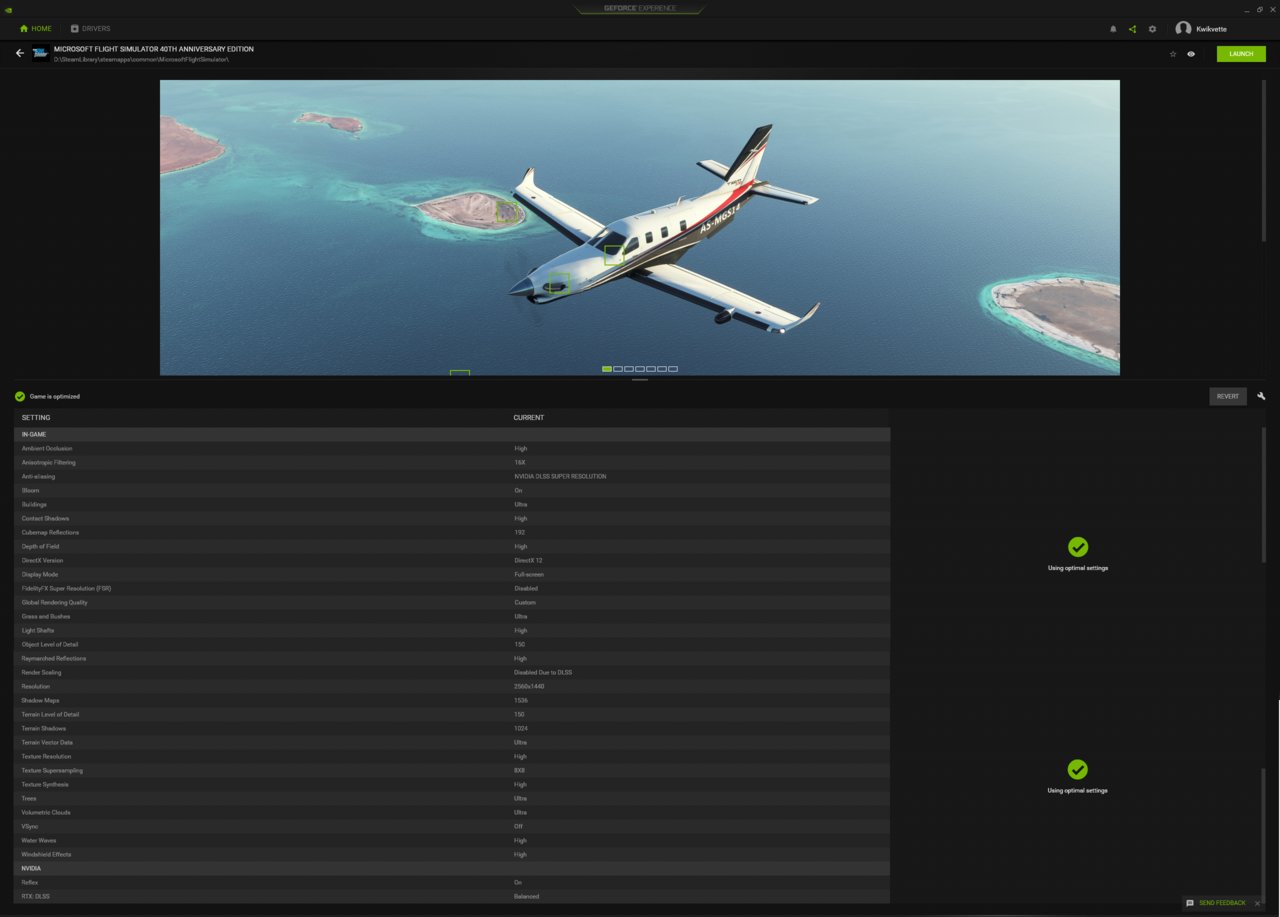Viewport: 1280px width, 917px height.
Task: Go back using the left arrow icon
Action: point(19,53)
